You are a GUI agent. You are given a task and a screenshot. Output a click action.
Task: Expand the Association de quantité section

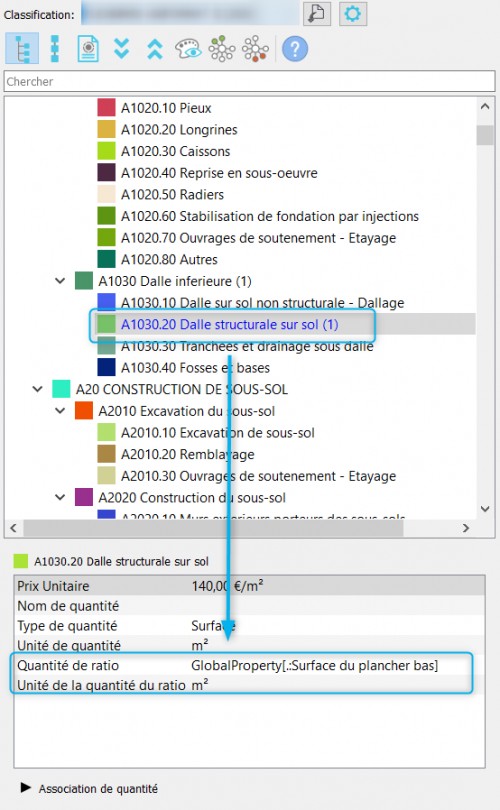(x=25, y=788)
